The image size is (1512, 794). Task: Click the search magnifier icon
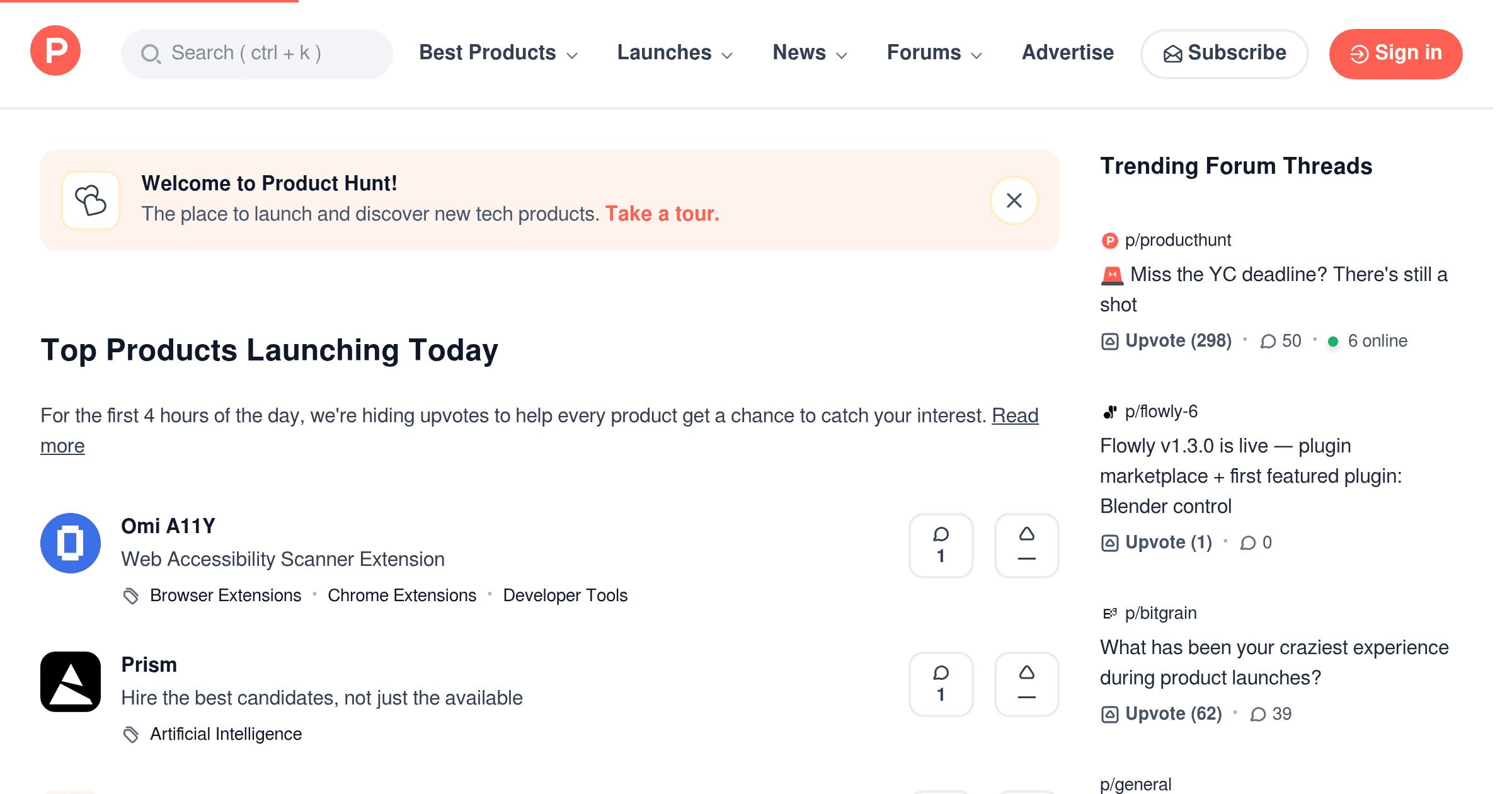151,54
